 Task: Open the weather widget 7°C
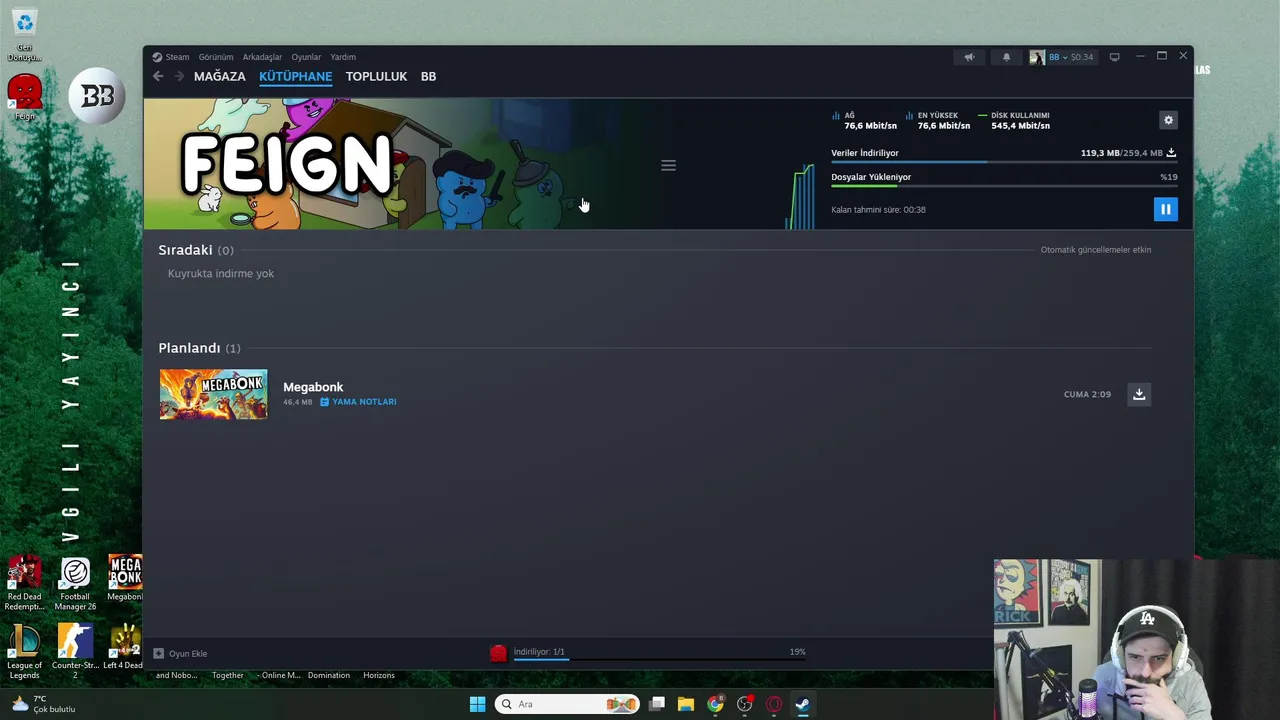pos(45,704)
